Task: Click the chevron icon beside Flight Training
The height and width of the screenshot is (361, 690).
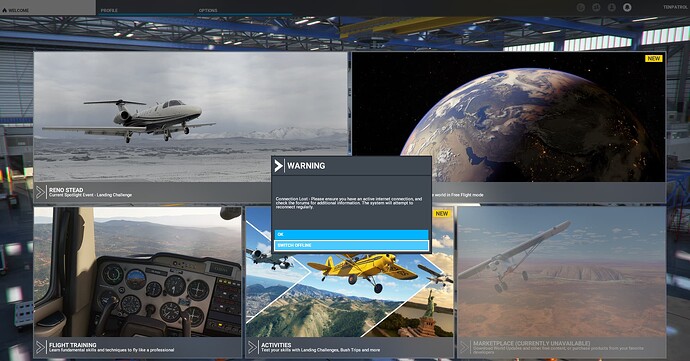Action: click(41, 347)
